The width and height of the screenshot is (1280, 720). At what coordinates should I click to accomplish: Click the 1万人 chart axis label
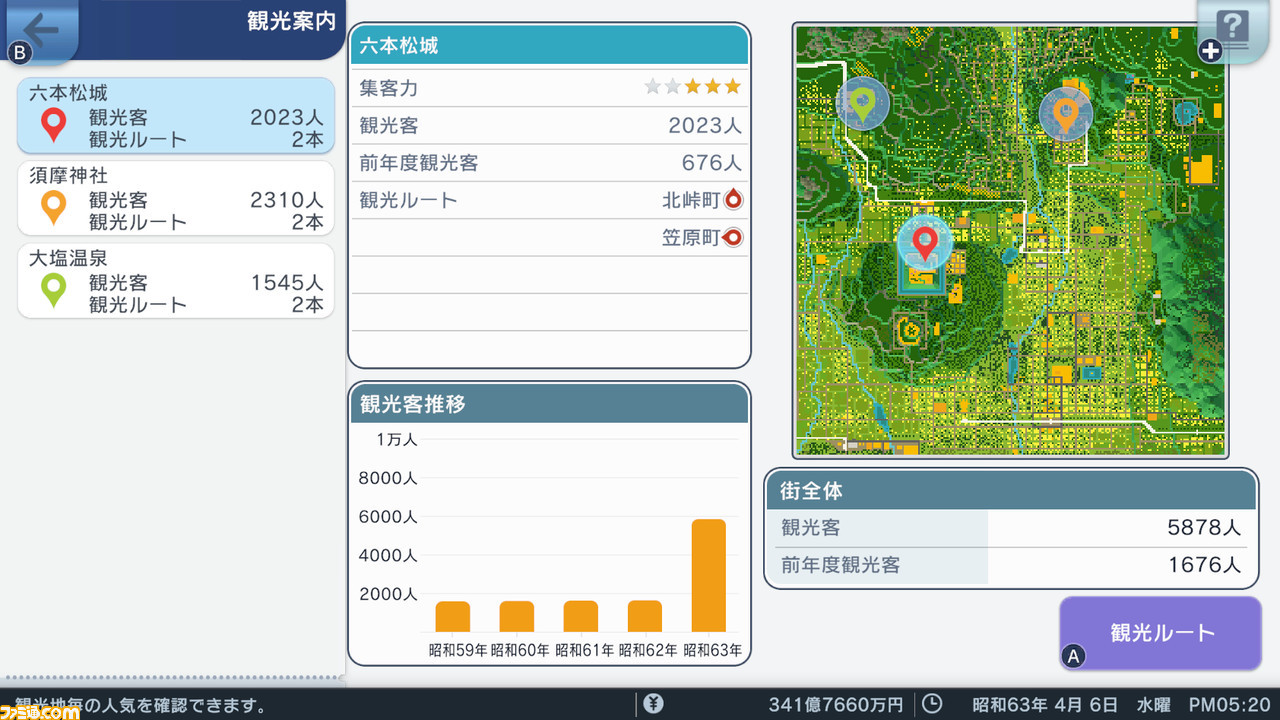tap(397, 439)
